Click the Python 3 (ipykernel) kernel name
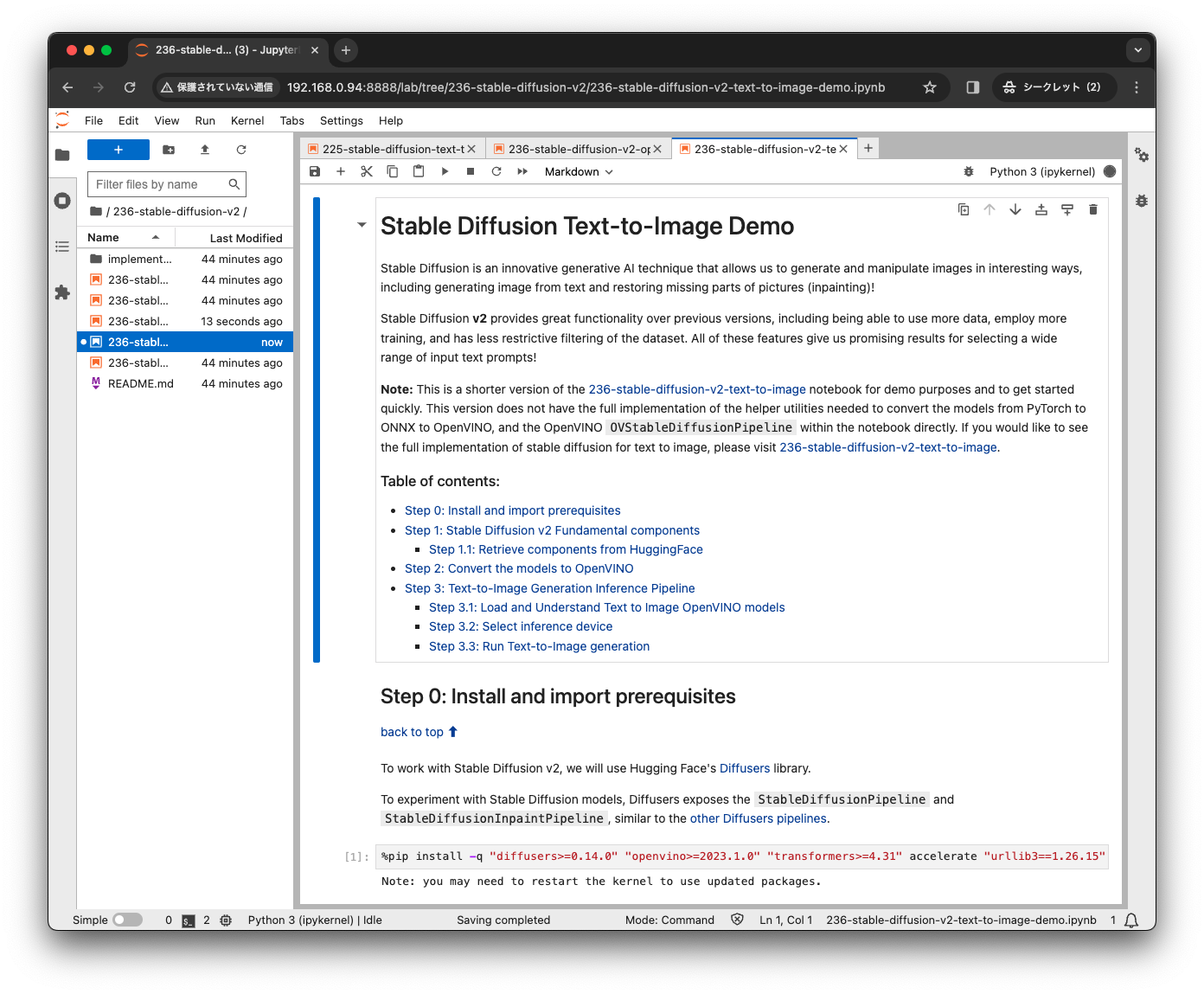 point(1042,171)
